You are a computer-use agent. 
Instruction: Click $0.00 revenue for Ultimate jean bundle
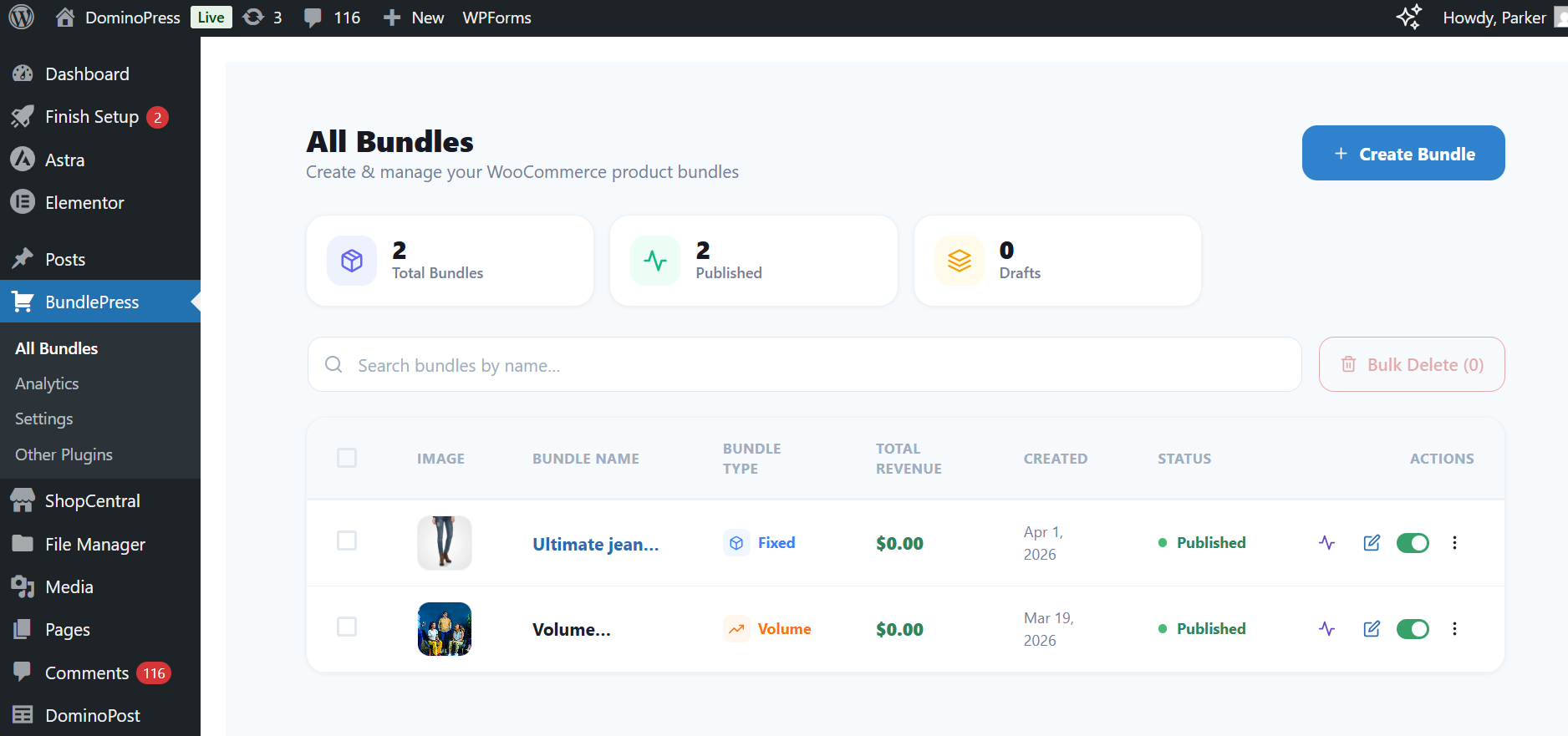click(x=899, y=544)
